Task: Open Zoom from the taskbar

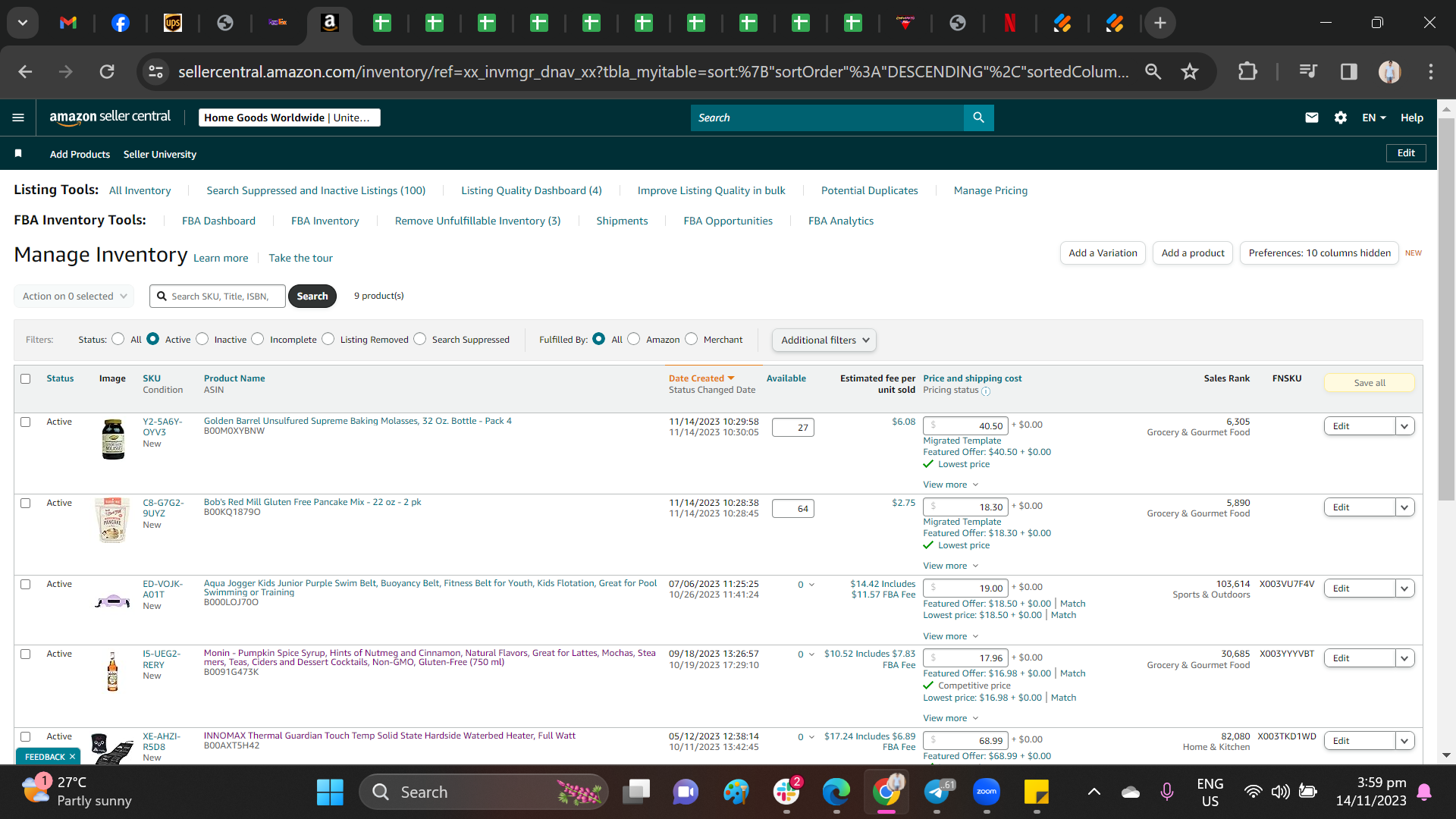Action: coord(987,792)
